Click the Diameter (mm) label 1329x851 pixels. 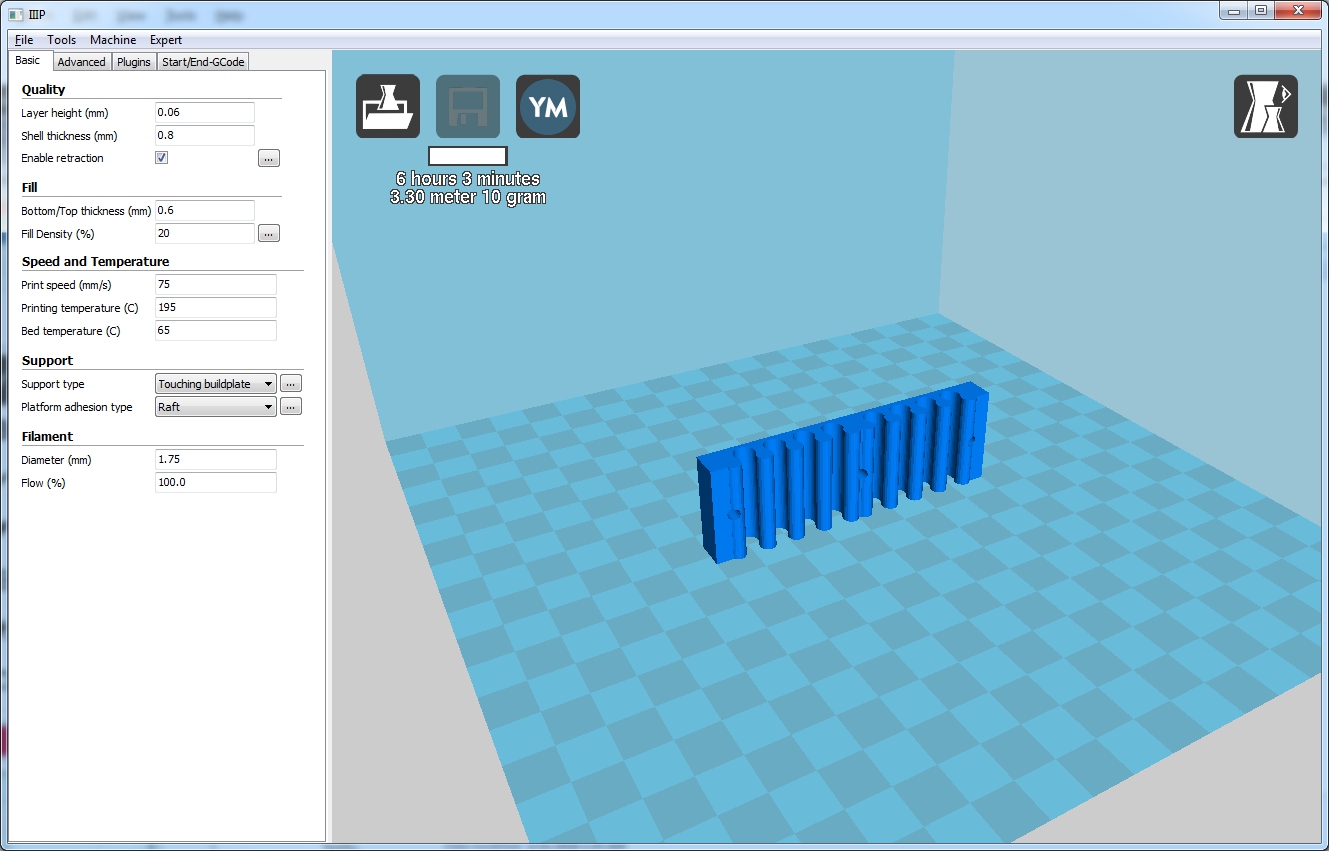point(56,460)
